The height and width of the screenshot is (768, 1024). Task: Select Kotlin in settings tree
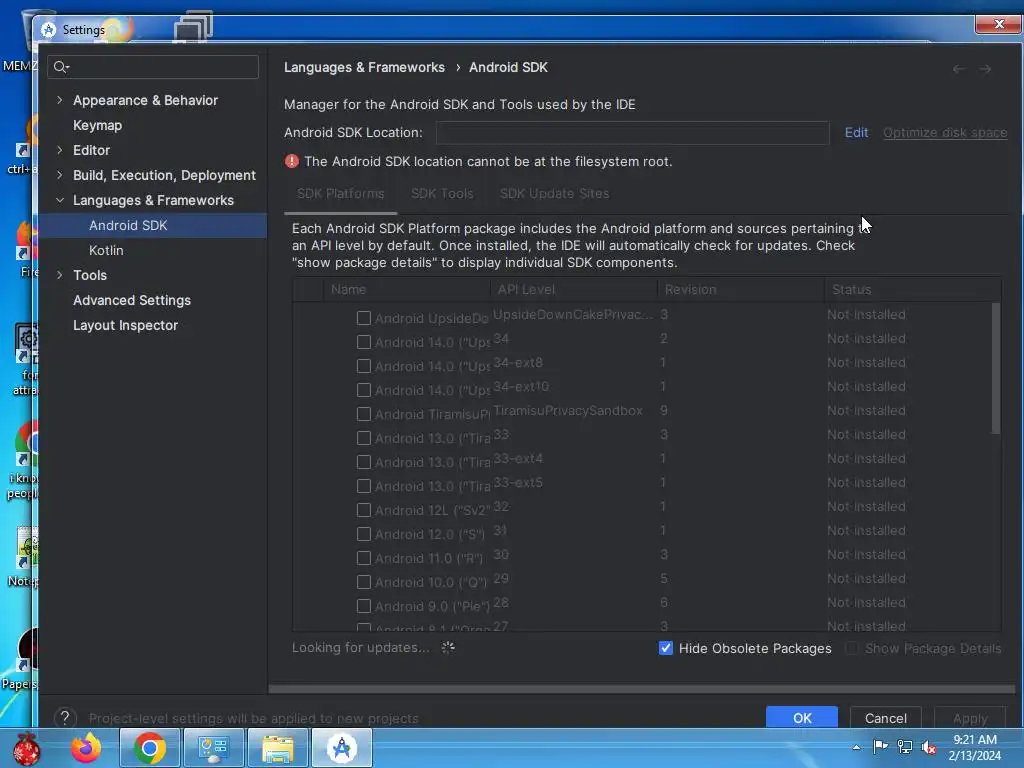(x=106, y=250)
